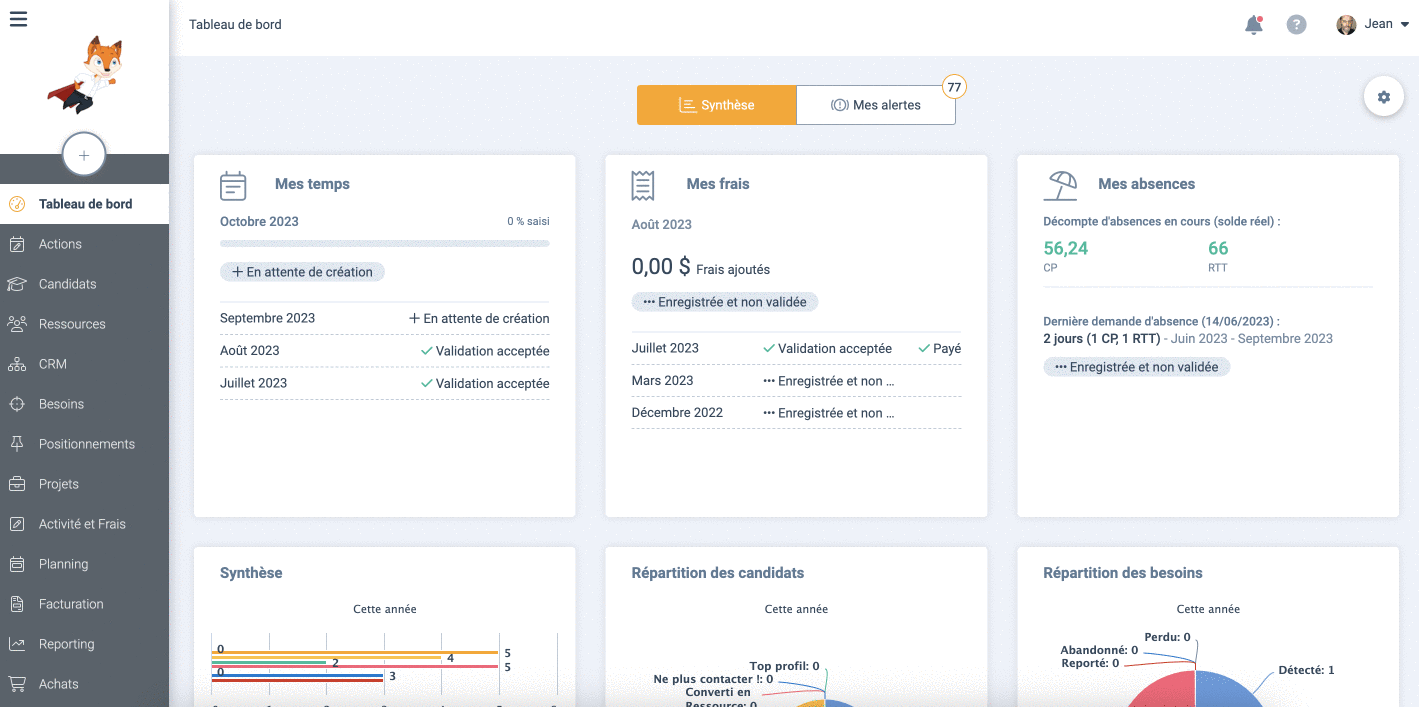Open the Juillet 2023 timesheet row
Screen dimensions: 1419x707
(385, 383)
